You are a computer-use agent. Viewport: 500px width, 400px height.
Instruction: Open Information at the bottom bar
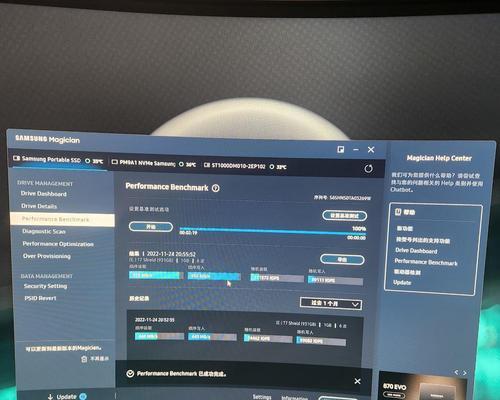pos(295,398)
